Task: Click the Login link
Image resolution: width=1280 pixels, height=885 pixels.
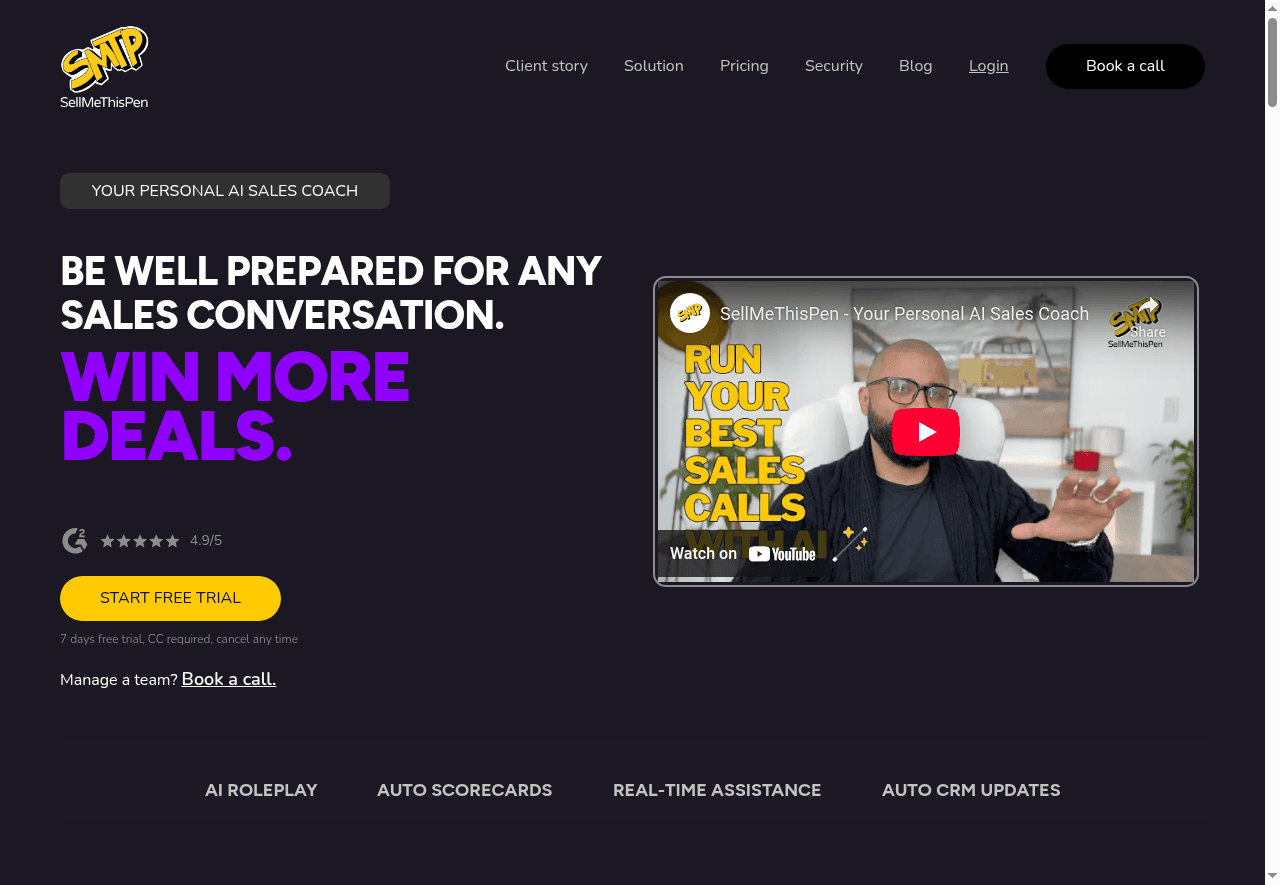Action: [x=989, y=66]
